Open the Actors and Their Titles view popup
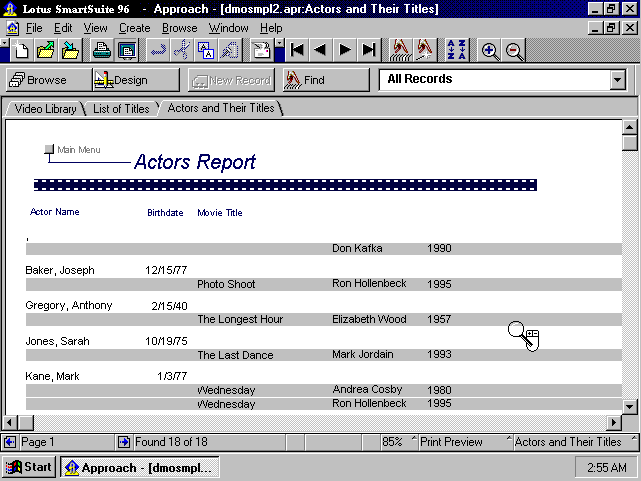The height and width of the screenshot is (481, 641). click(576, 442)
